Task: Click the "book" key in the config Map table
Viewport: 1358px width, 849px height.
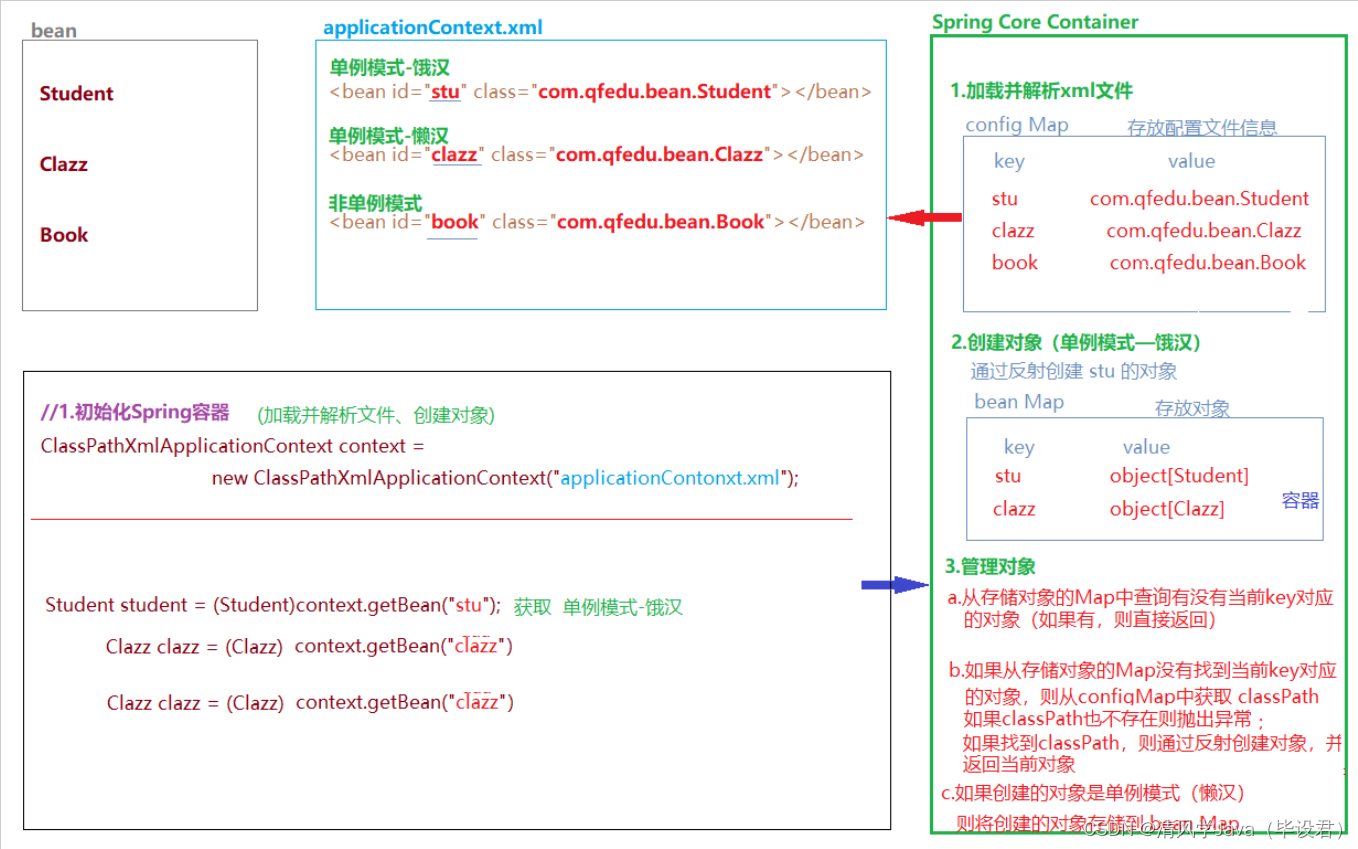Action: click(x=1015, y=263)
